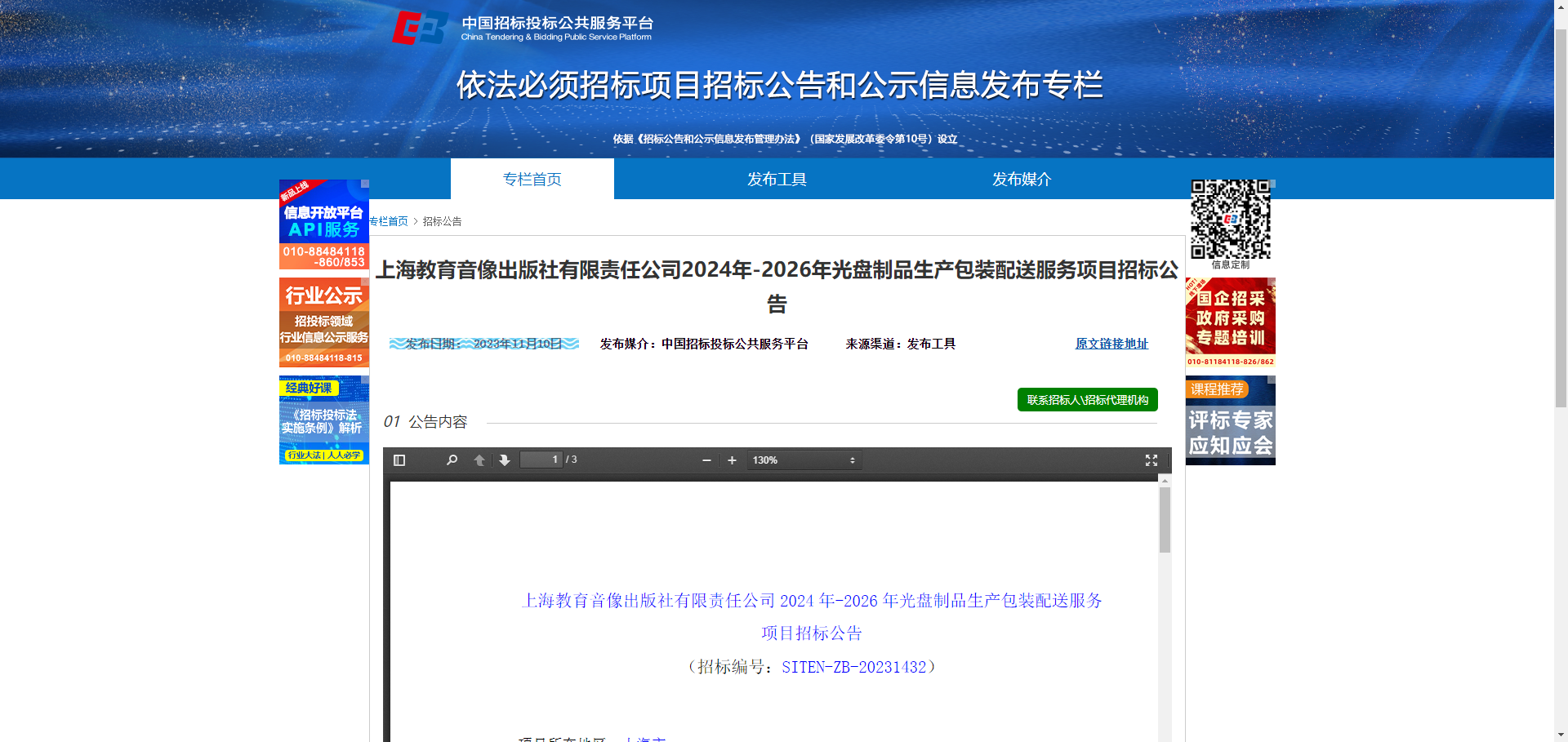Open the 招标投标法实施条例 解析 course banner
The width and height of the screenshot is (1568, 742).
(324, 420)
